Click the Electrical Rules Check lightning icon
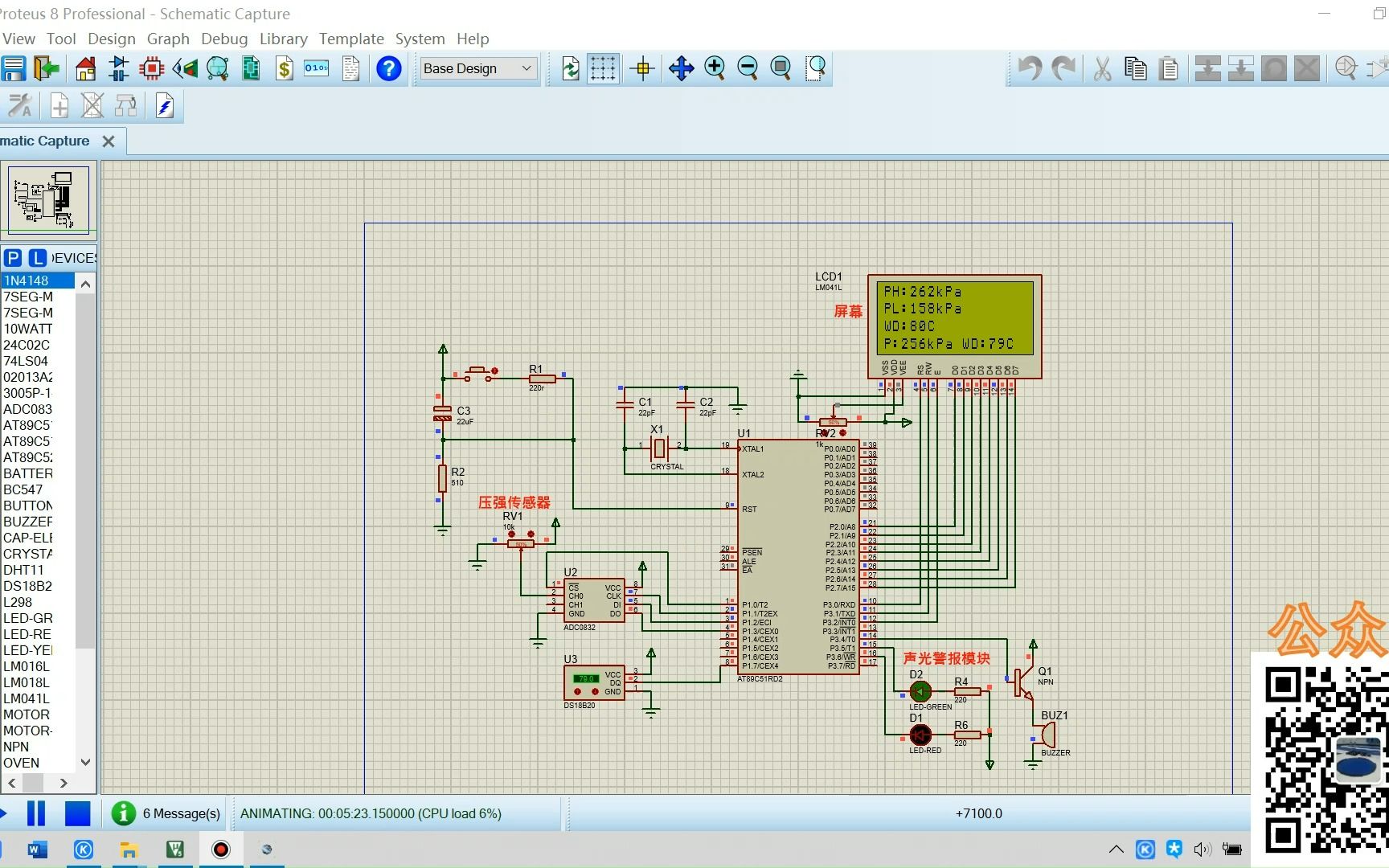1389x868 pixels. (x=165, y=105)
